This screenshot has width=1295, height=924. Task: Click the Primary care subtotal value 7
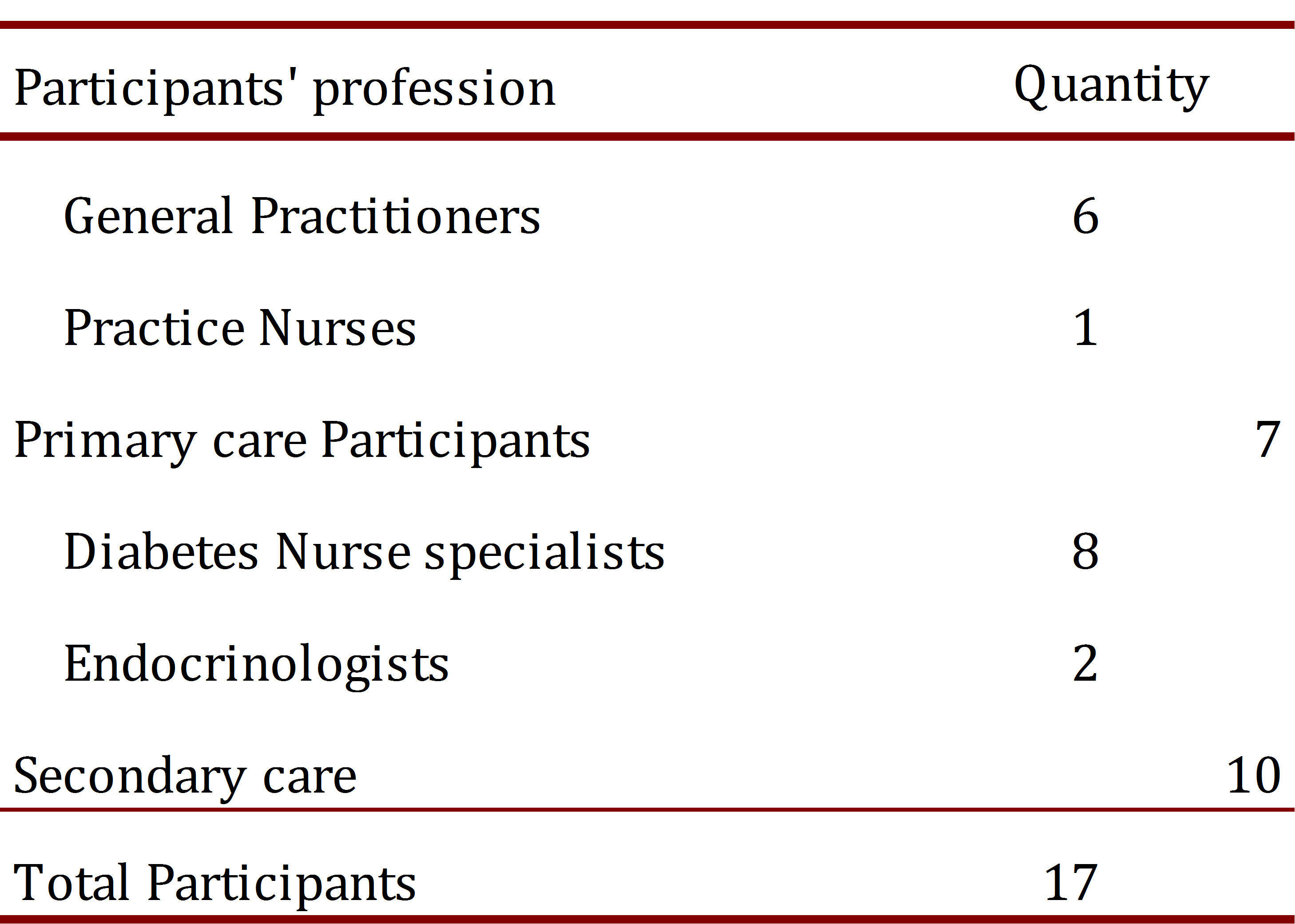(1268, 439)
